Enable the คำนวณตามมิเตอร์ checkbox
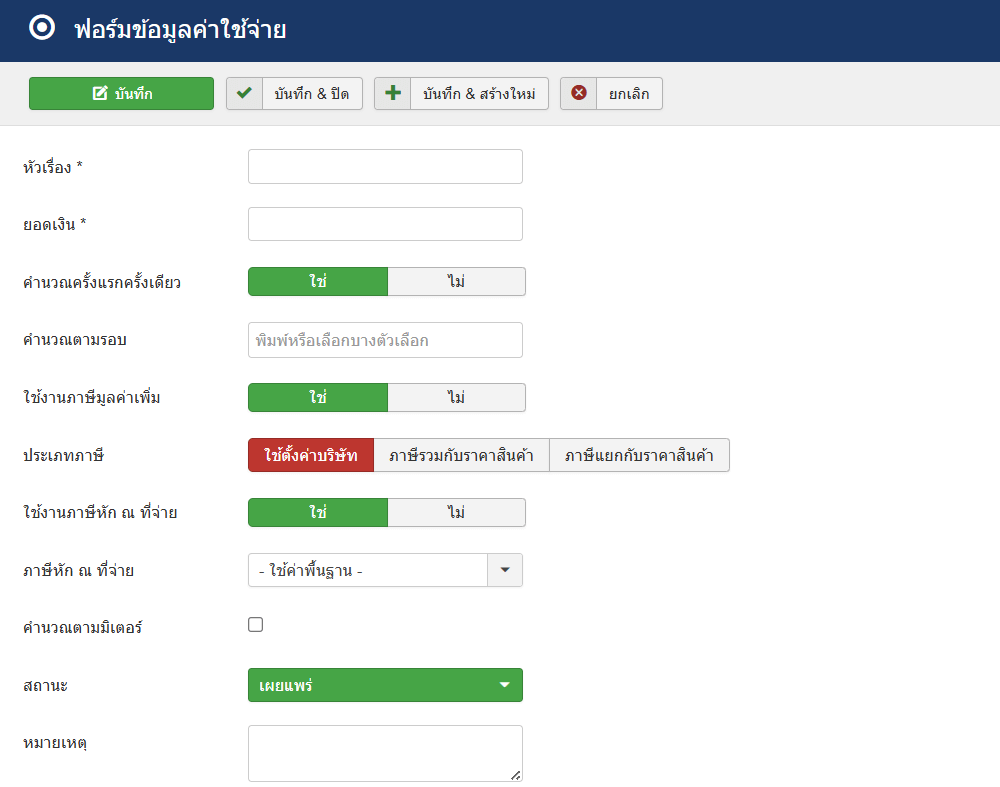Viewport: 1000px width, 787px height. [x=256, y=624]
